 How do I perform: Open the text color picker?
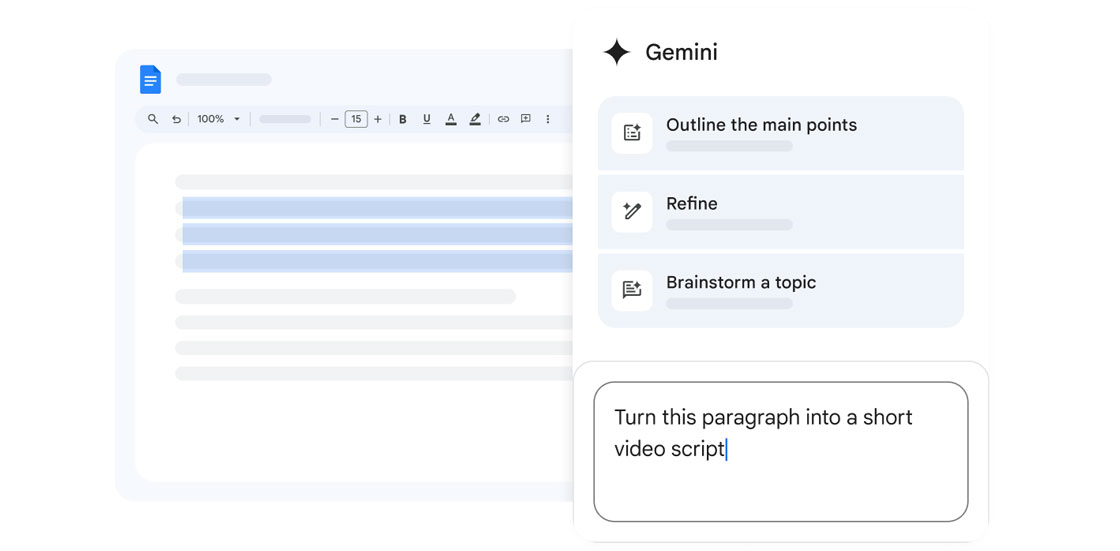(451, 119)
